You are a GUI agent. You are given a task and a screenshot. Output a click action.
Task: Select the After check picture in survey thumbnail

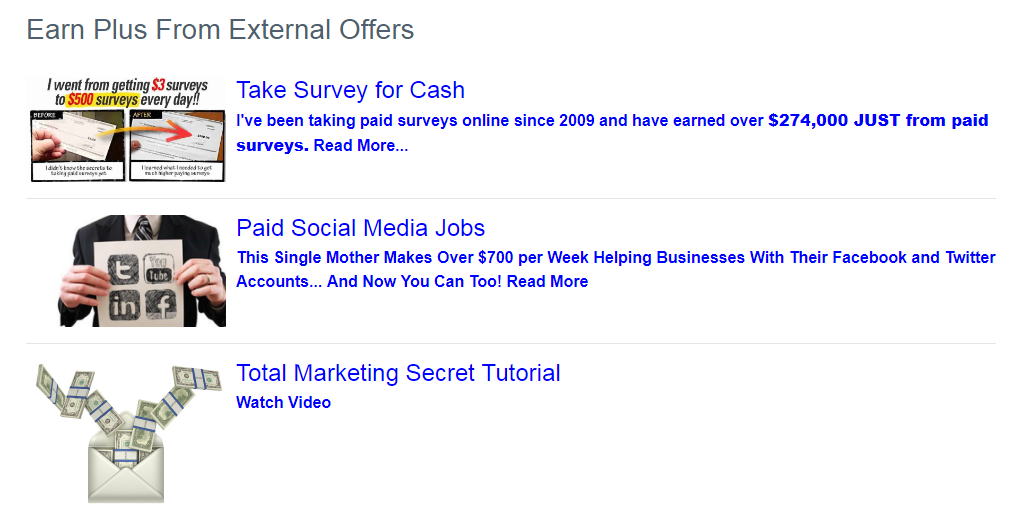(x=177, y=146)
